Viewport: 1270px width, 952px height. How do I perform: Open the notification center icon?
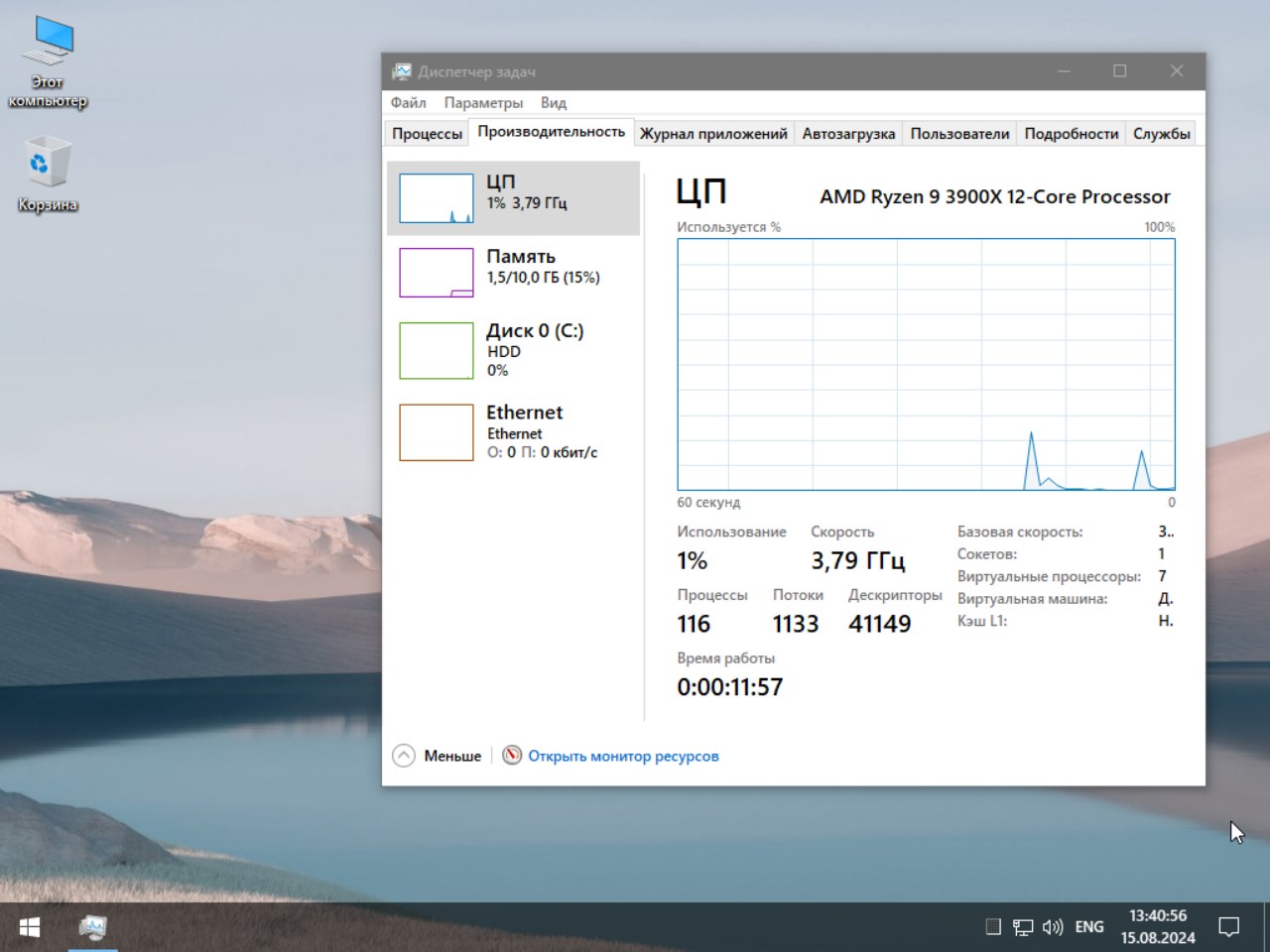point(1228,927)
